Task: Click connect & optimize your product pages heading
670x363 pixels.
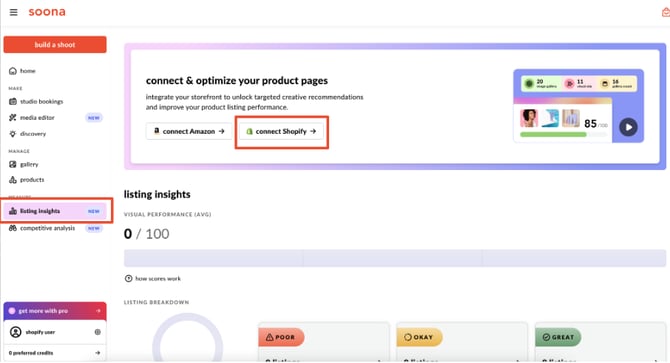Action: pos(237,80)
